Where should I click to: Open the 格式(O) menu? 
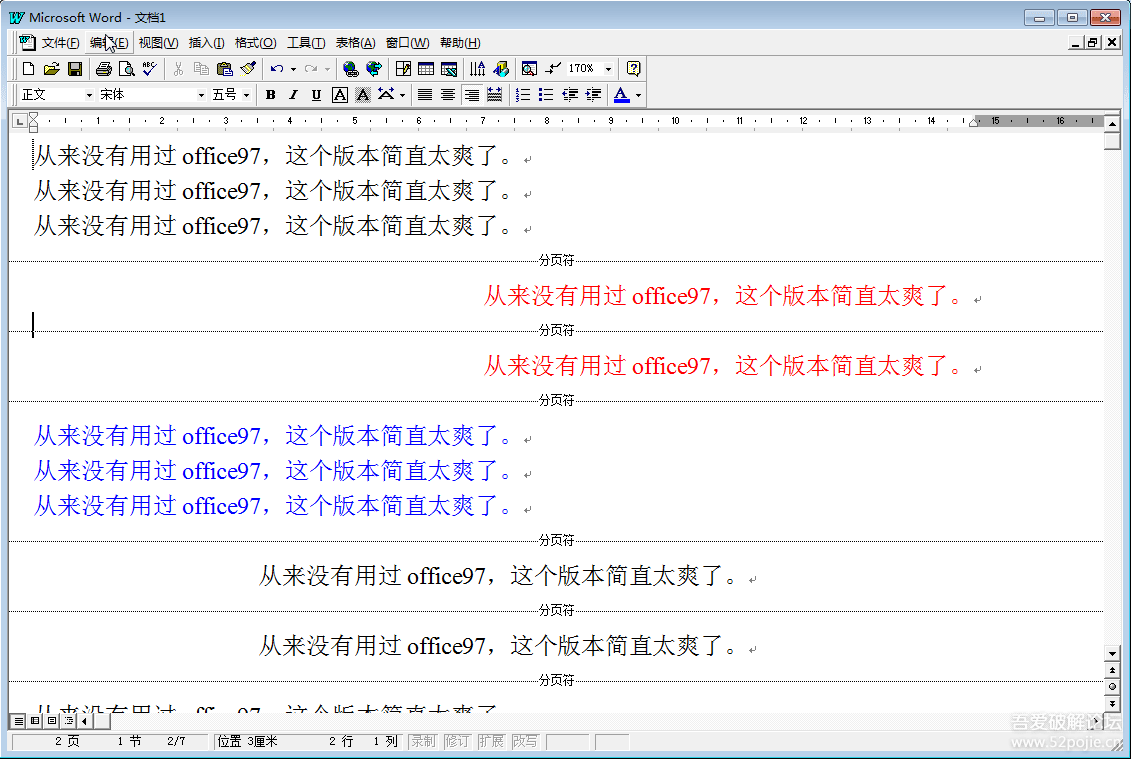(255, 43)
